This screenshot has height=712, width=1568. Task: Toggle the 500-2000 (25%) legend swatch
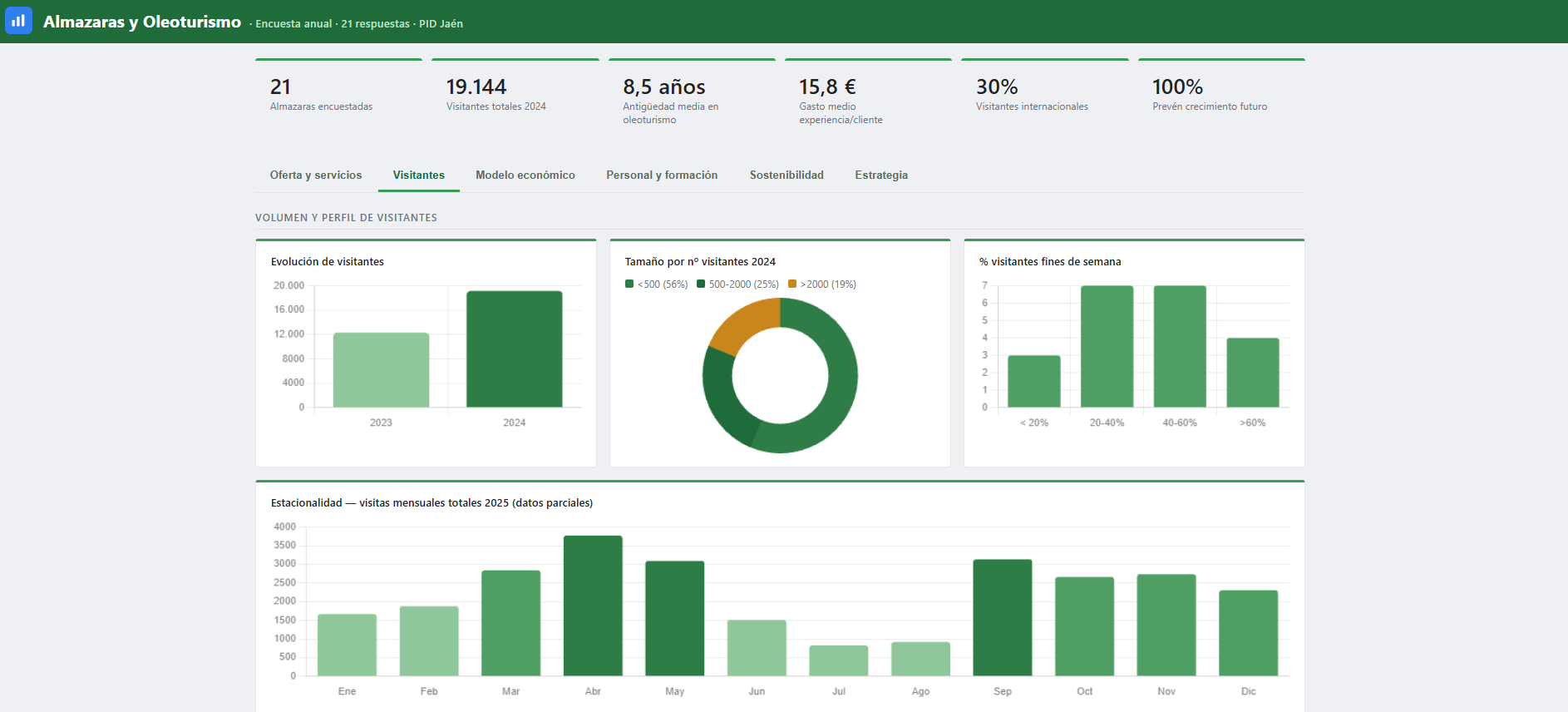click(701, 284)
